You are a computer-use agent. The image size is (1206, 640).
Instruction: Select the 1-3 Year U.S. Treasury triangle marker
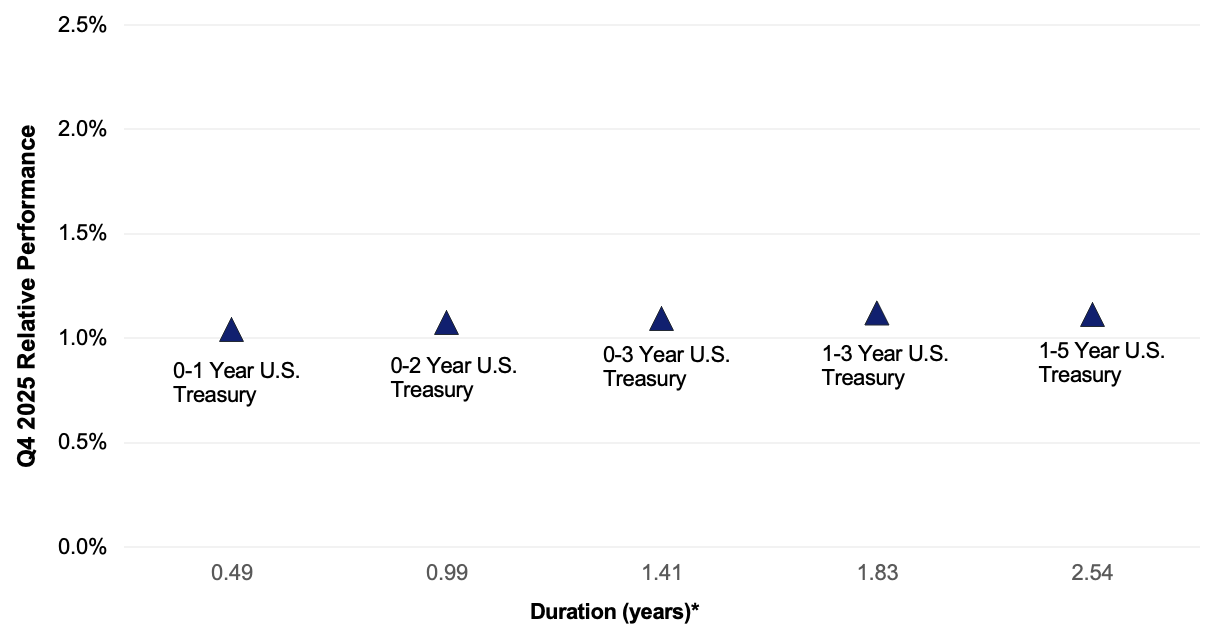pos(876,314)
